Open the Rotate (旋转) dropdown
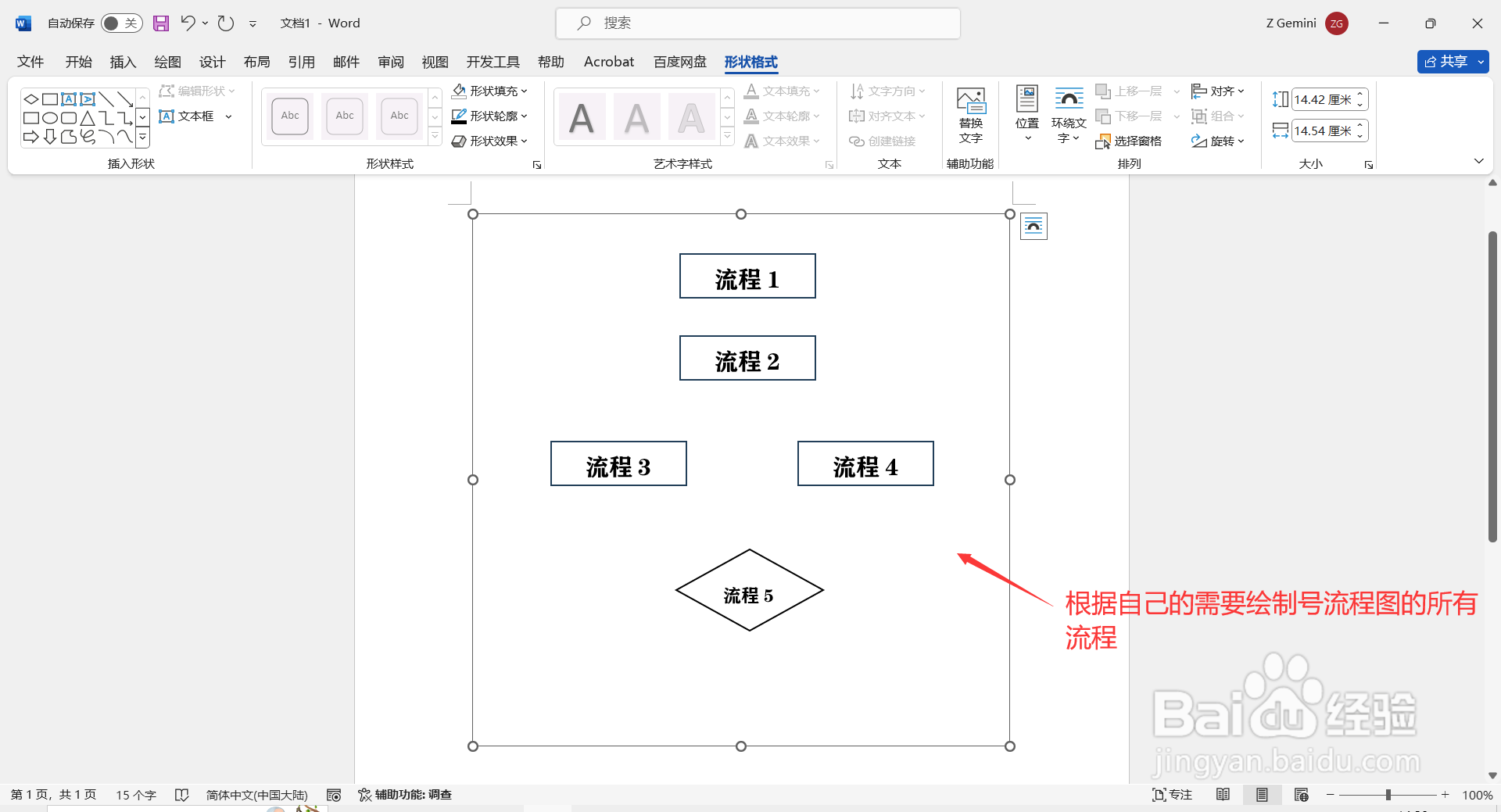Screen dimensions: 1501x812 point(1218,141)
